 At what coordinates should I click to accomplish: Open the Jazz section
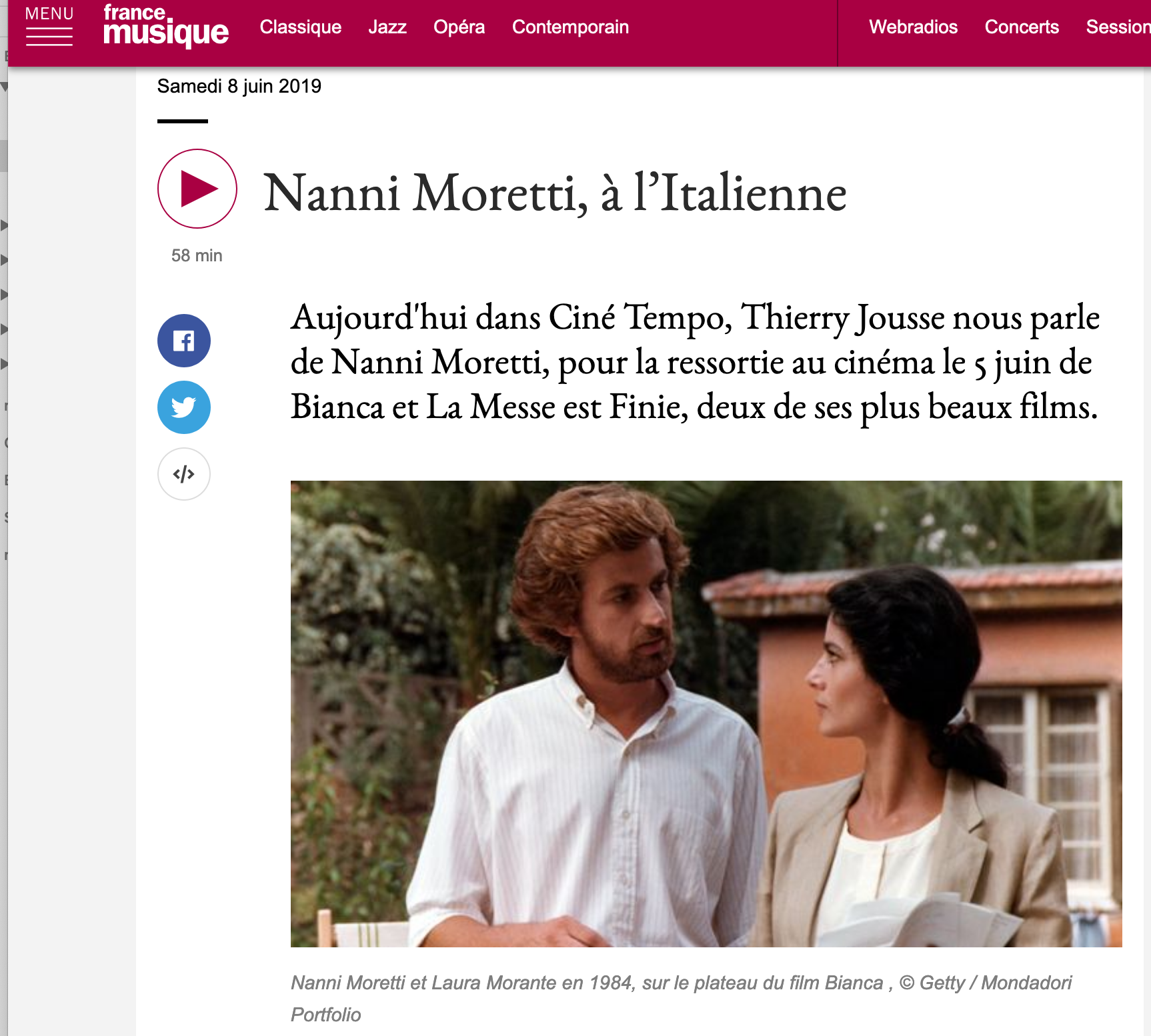coord(387,27)
